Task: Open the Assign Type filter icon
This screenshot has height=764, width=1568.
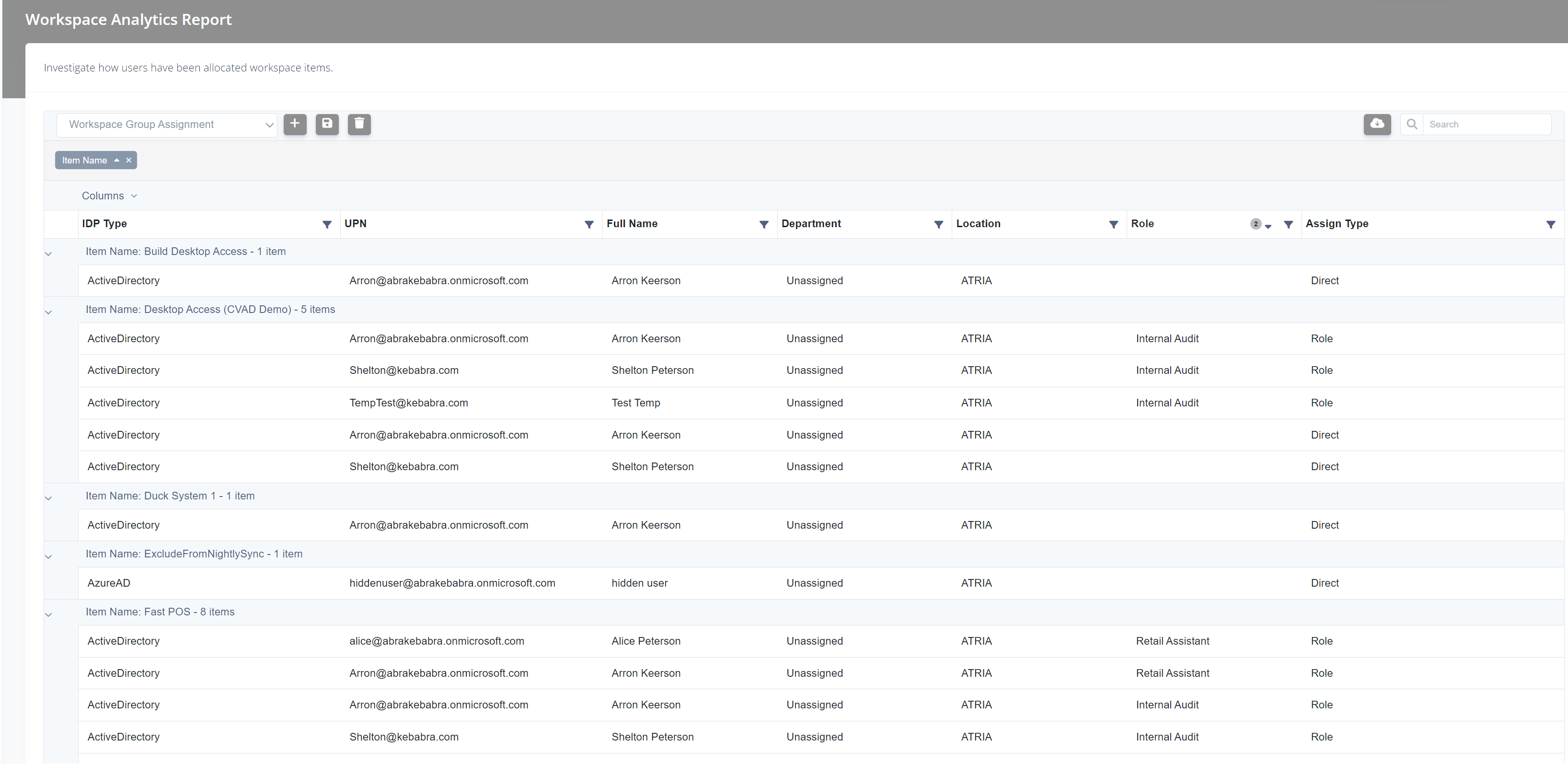Action: pos(1550,225)
